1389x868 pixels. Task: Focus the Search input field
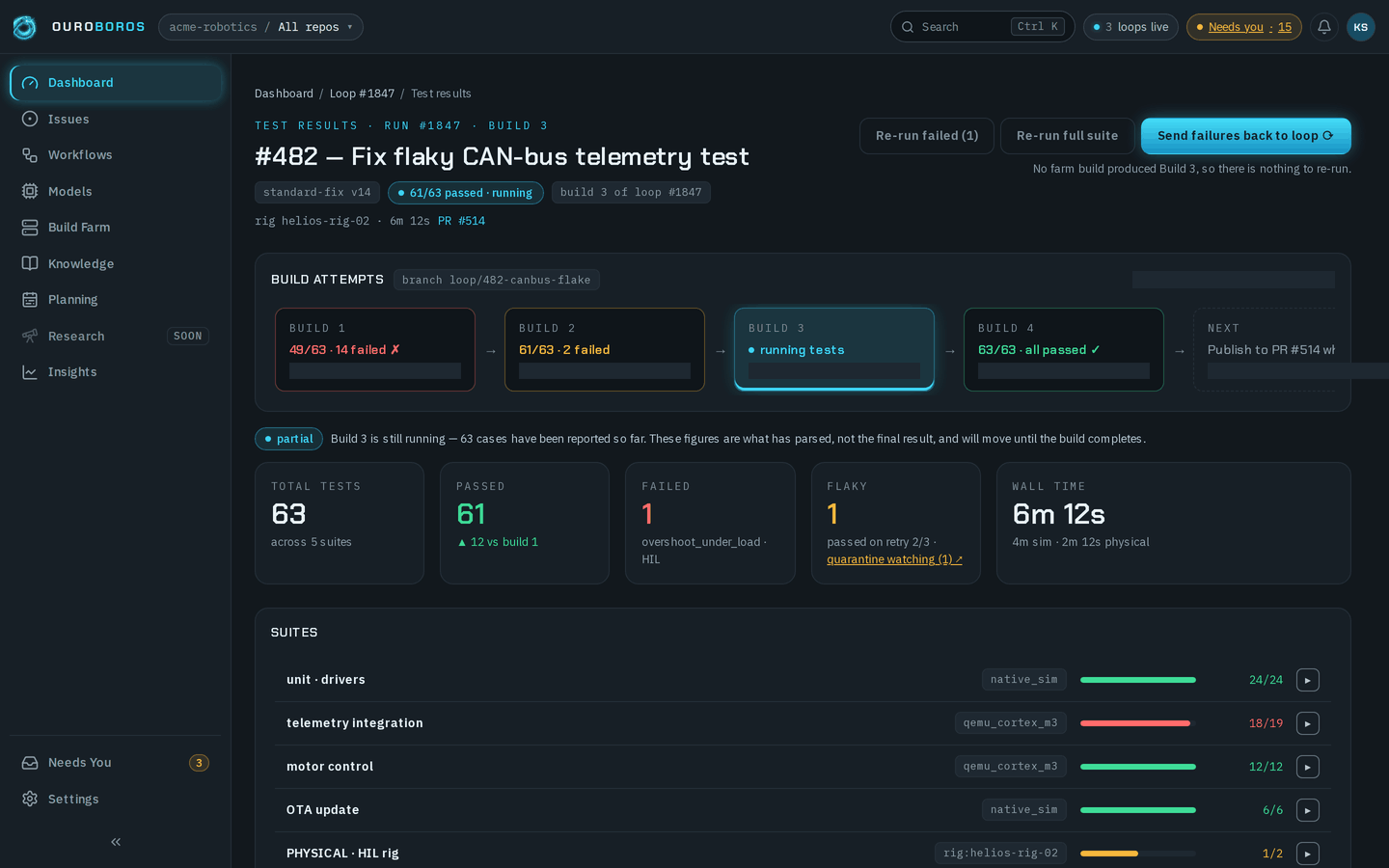pos(982,27)
